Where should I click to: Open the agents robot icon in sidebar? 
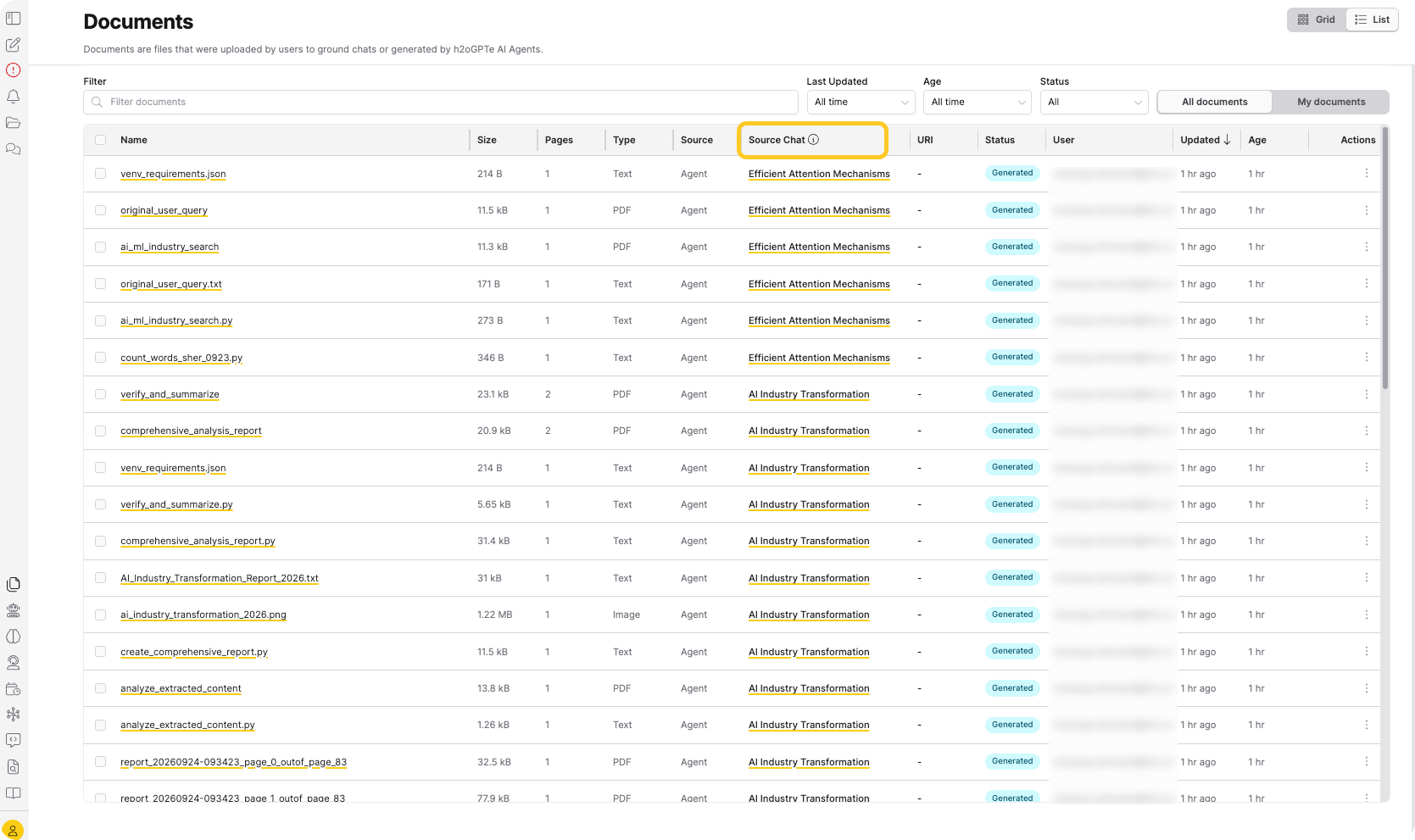tap(14, 610)
